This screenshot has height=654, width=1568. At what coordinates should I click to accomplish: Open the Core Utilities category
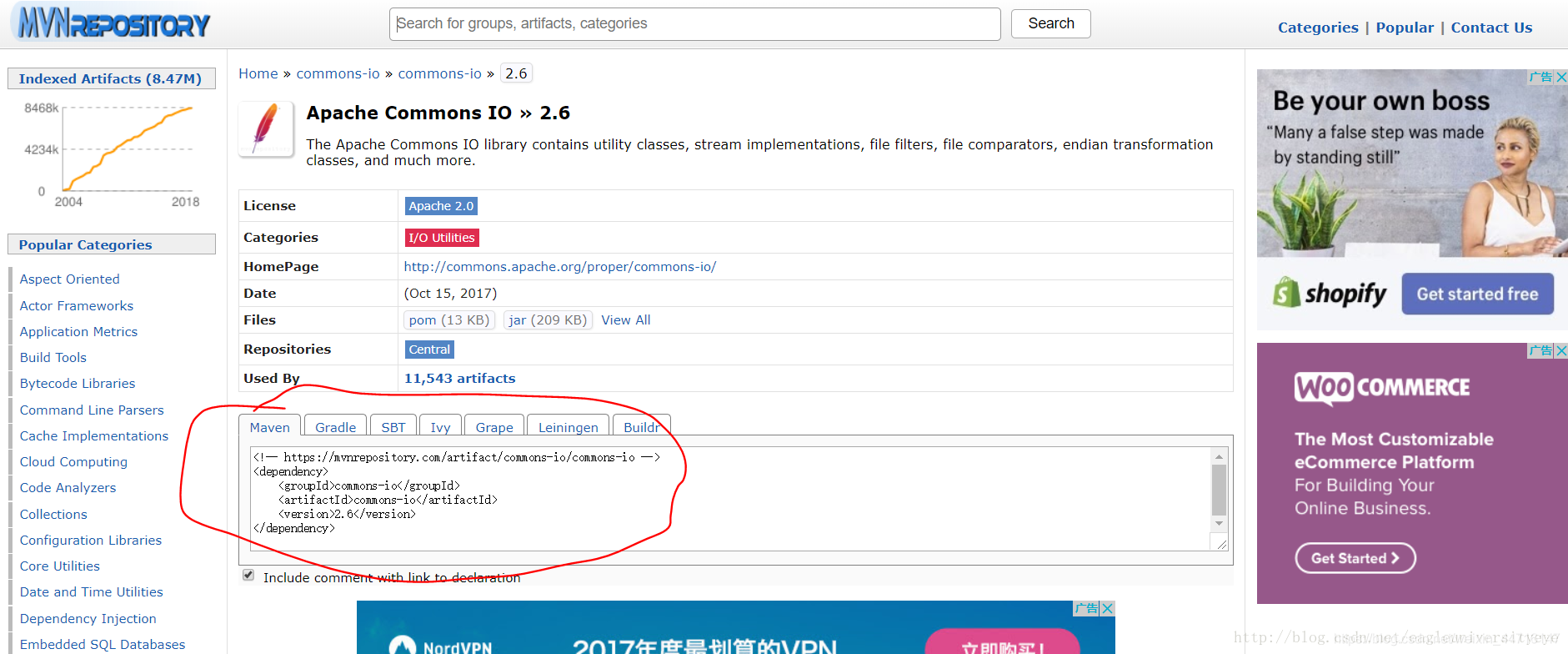[60, 566]
